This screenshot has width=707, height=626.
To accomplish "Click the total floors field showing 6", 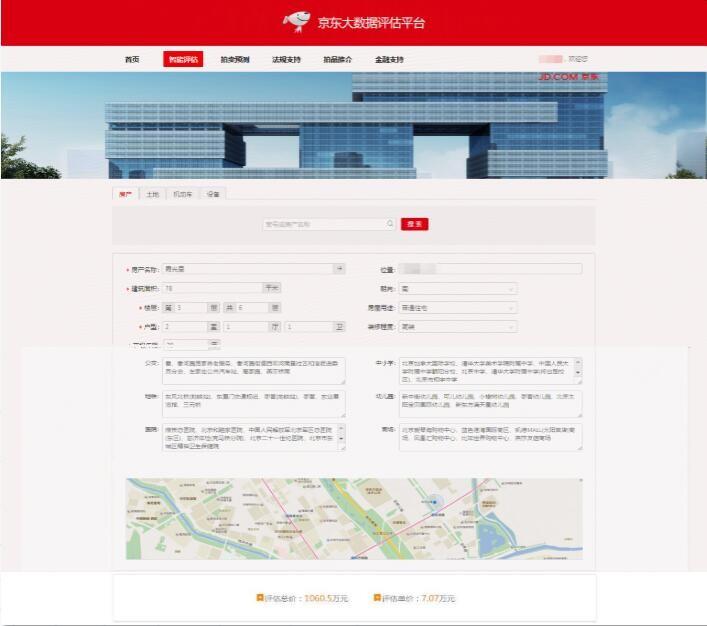I will click(x=252, y=308).
